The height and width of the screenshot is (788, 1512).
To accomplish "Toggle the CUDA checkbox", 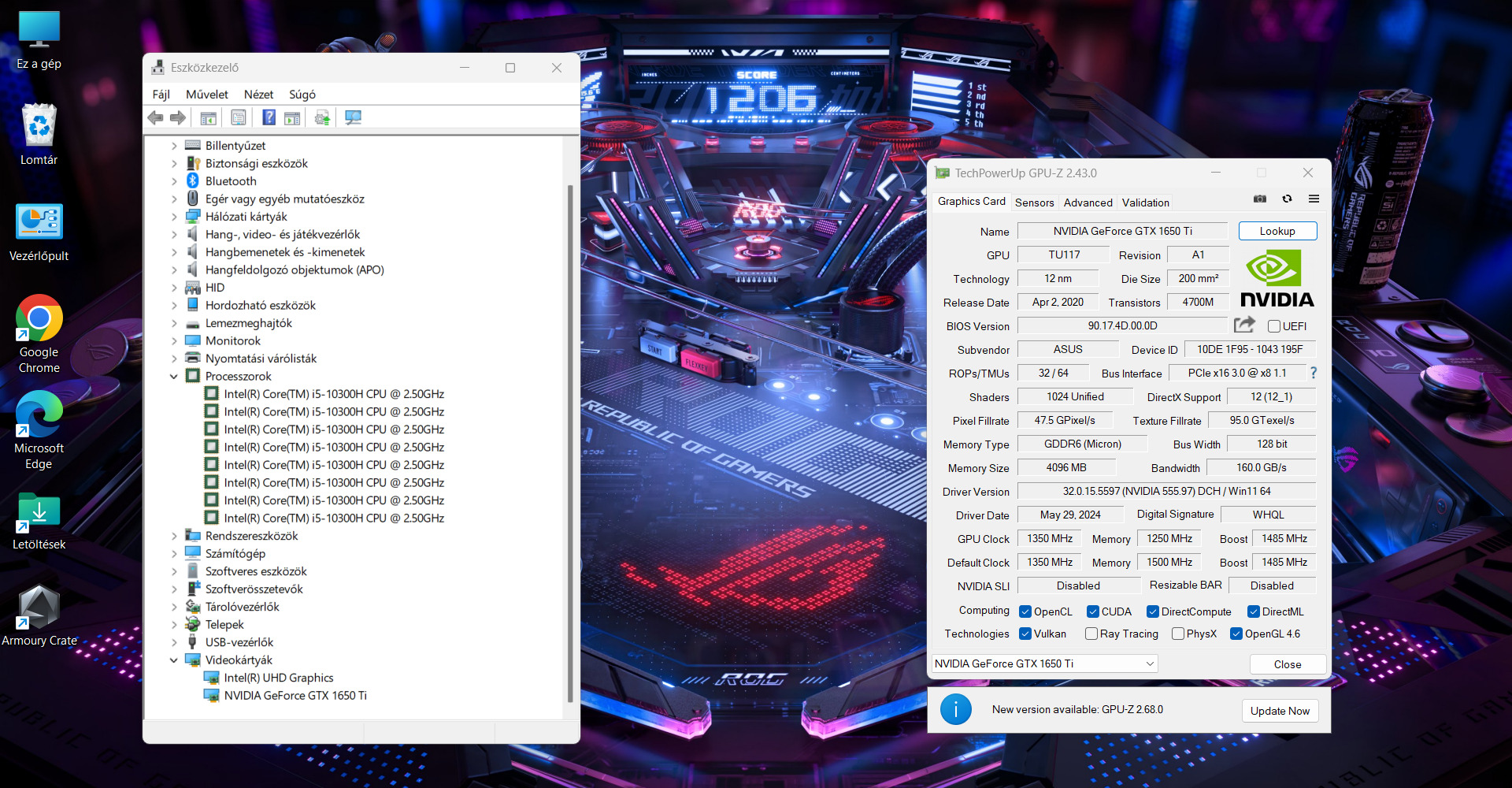I will [x=1093, y=611].
